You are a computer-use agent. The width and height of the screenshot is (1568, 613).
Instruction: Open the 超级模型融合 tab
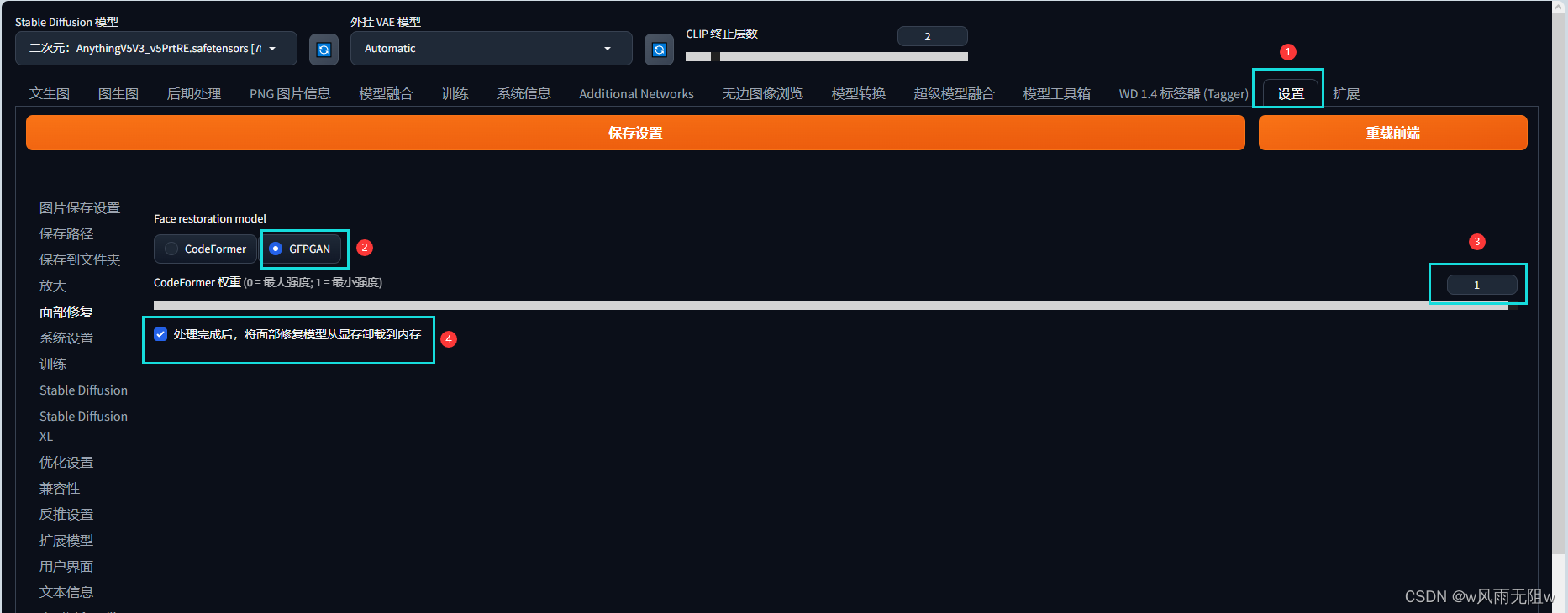point(954,93)
